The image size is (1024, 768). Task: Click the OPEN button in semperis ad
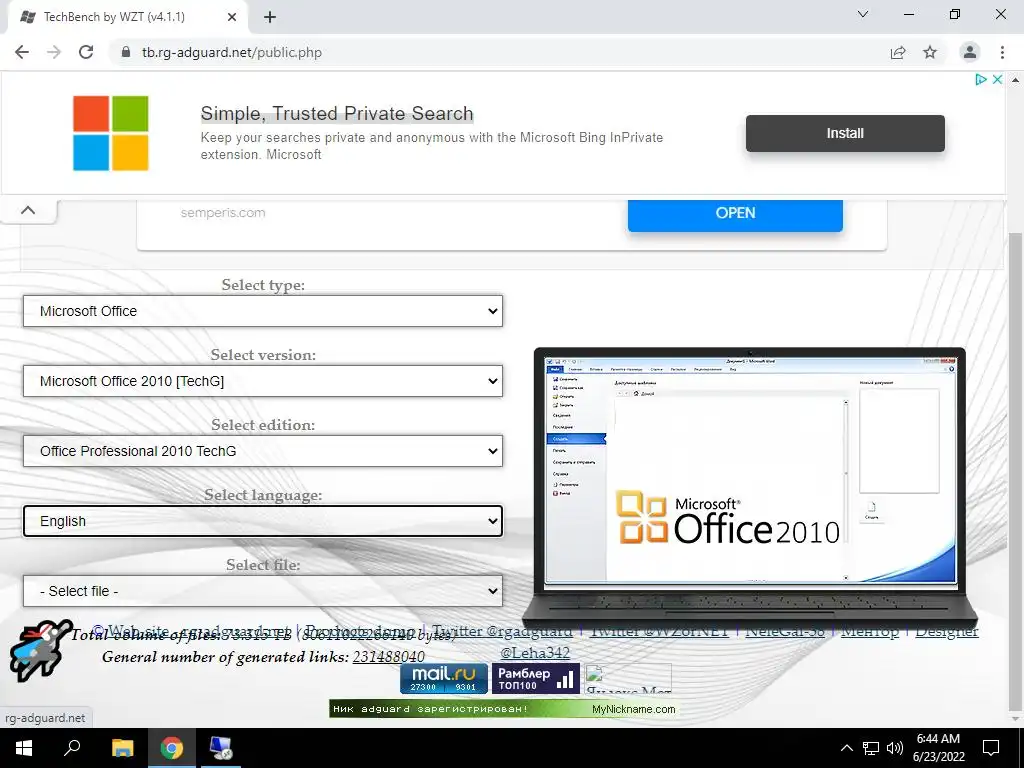[x=735, y=213]
